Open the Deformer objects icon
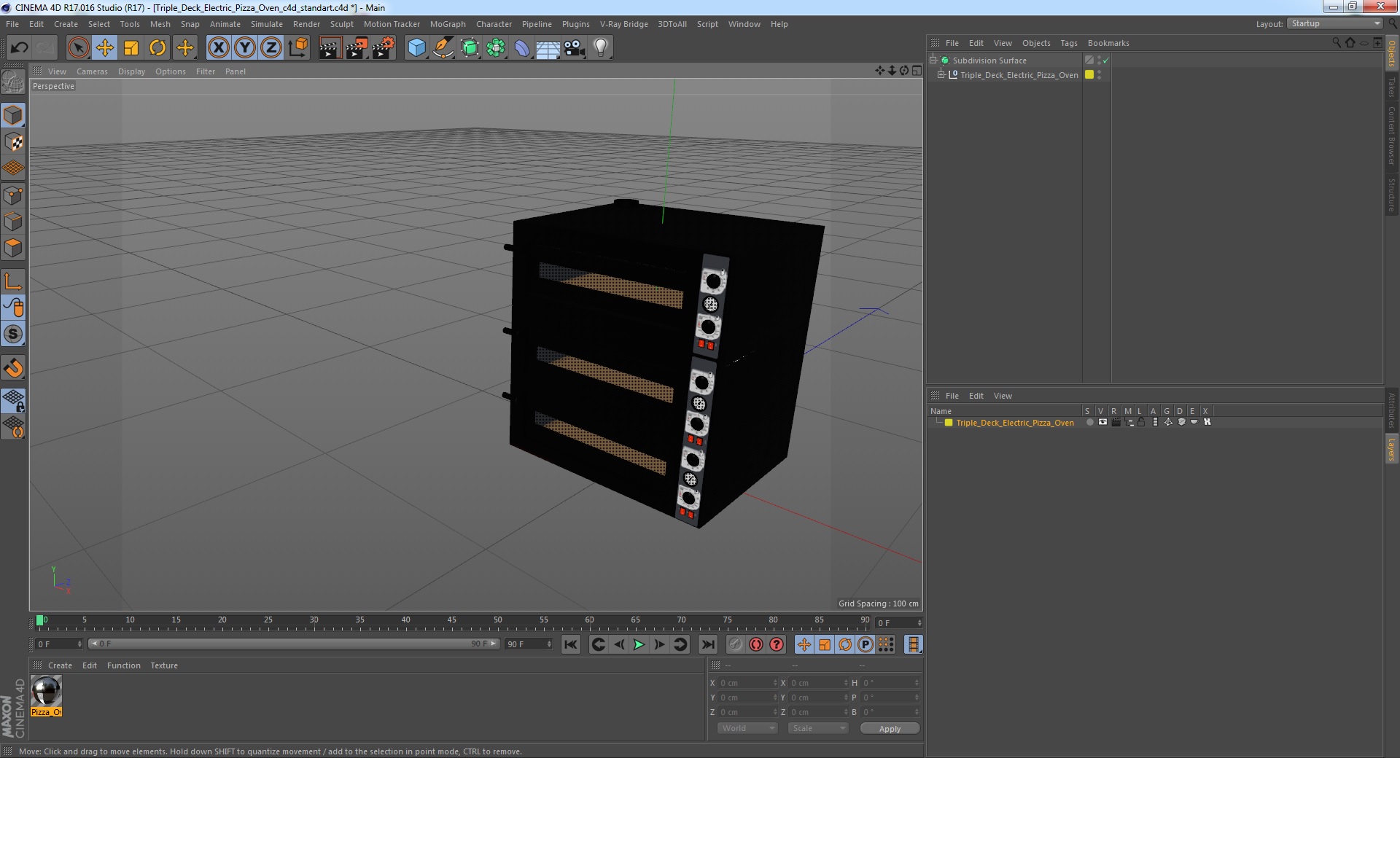Image resolution: width=1400 pixels, height=844 pixels. (x=522, y=48)
